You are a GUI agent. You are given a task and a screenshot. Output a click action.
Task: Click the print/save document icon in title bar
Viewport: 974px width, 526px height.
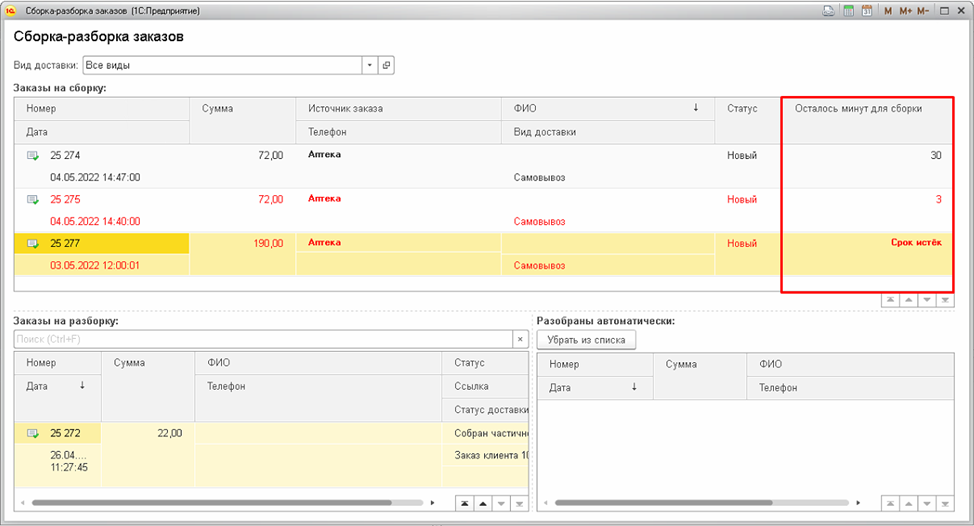829,10
